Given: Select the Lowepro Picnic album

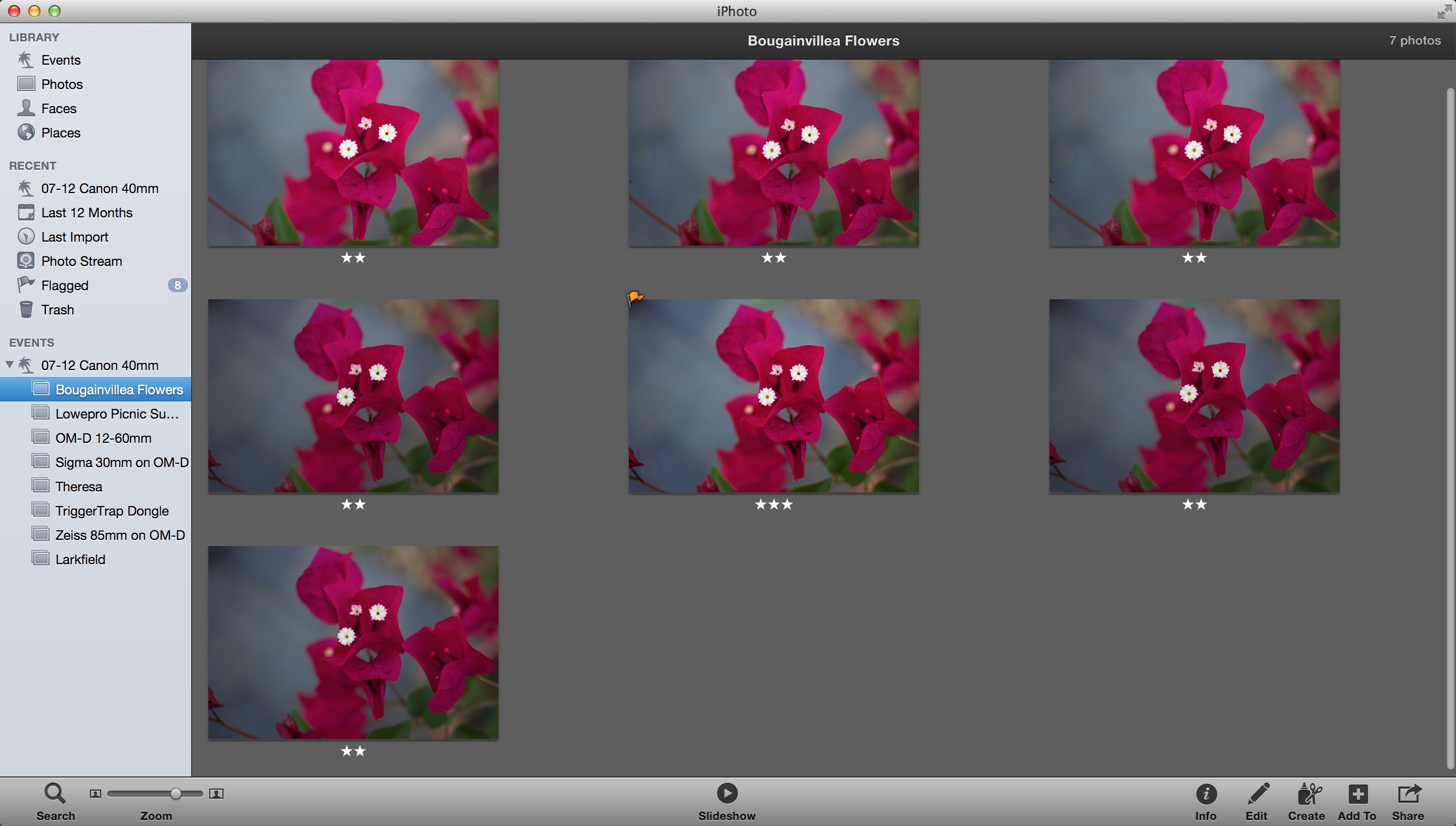Looking at the screenshot, I should click(x=116, y=414).
